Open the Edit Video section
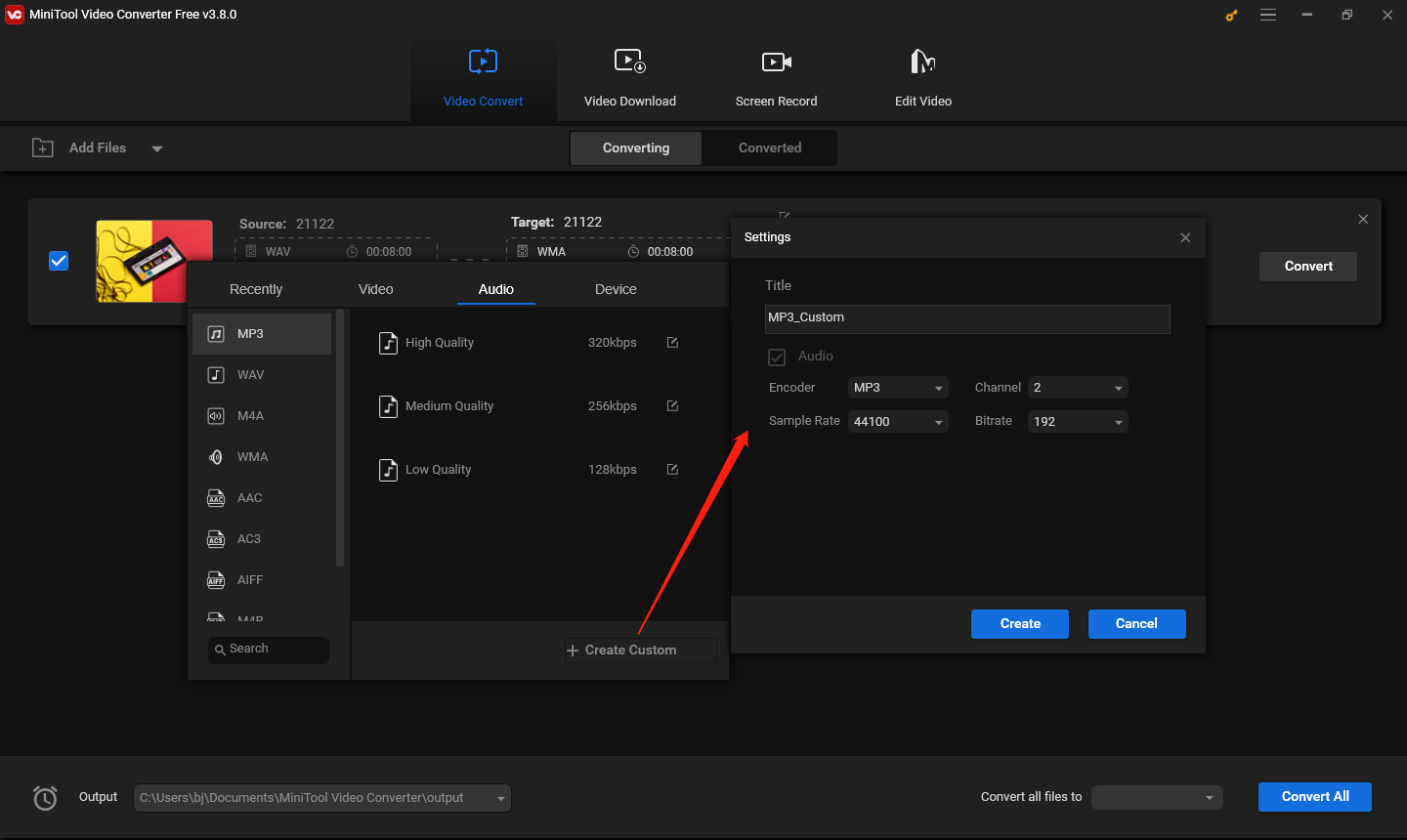 click(x=923, y=79)
